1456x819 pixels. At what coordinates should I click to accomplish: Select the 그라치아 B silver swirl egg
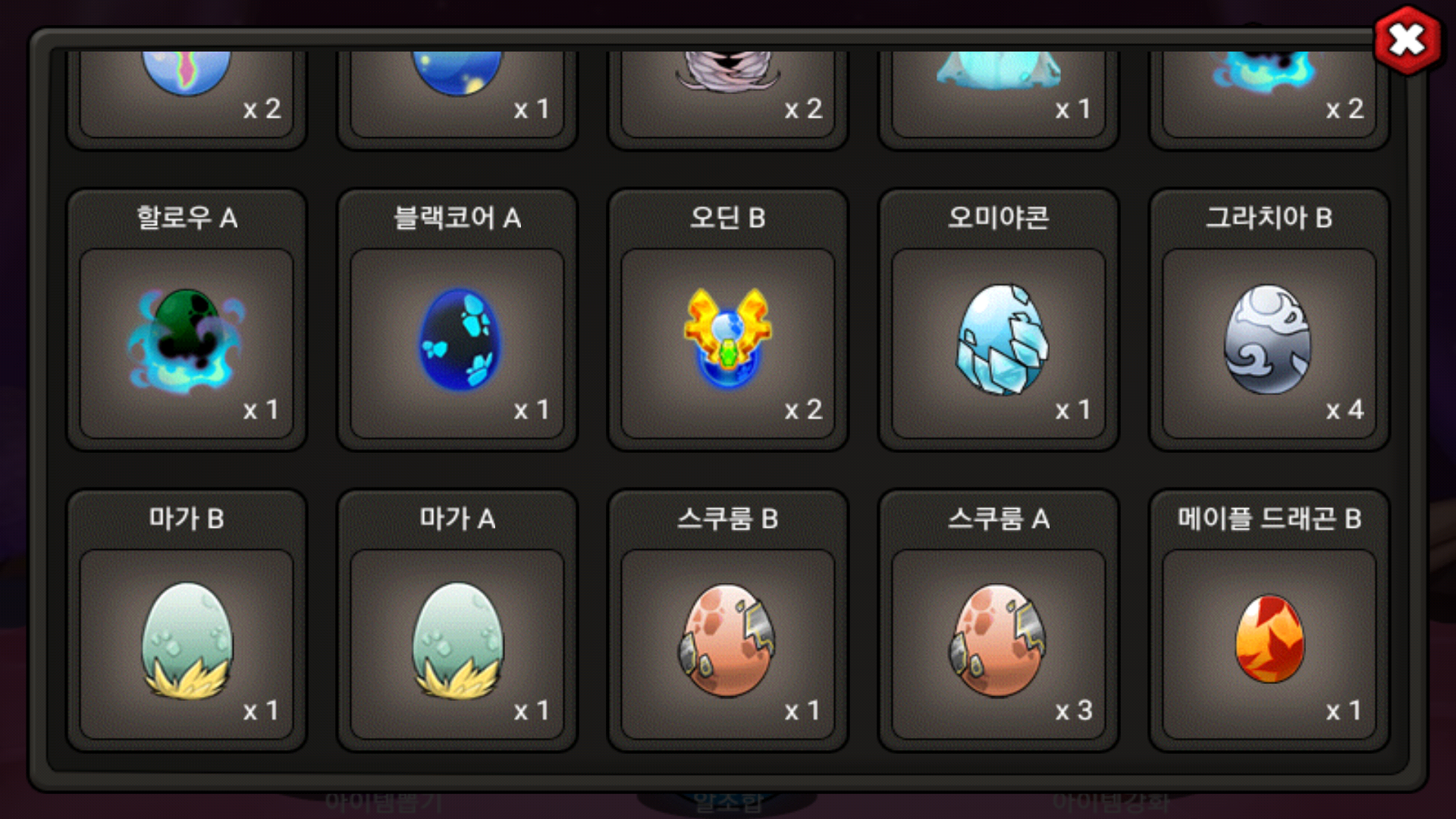(x=1268, y=339)
